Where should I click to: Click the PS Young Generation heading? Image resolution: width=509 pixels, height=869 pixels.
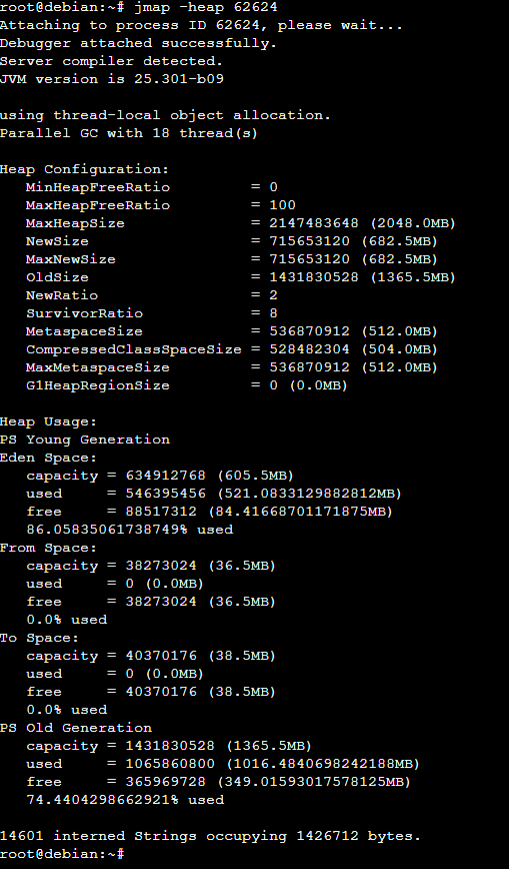coord(85,439)
